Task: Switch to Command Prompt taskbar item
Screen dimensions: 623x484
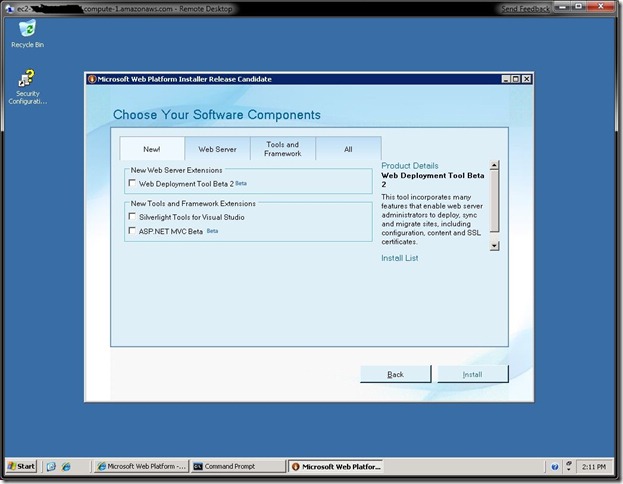Action: point(238,467)
